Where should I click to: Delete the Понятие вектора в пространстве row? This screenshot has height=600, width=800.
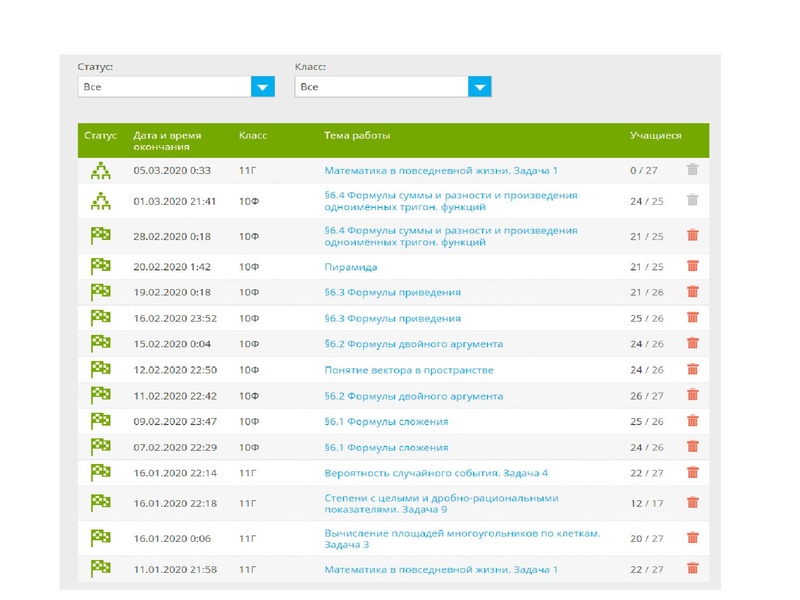point(692,370)
